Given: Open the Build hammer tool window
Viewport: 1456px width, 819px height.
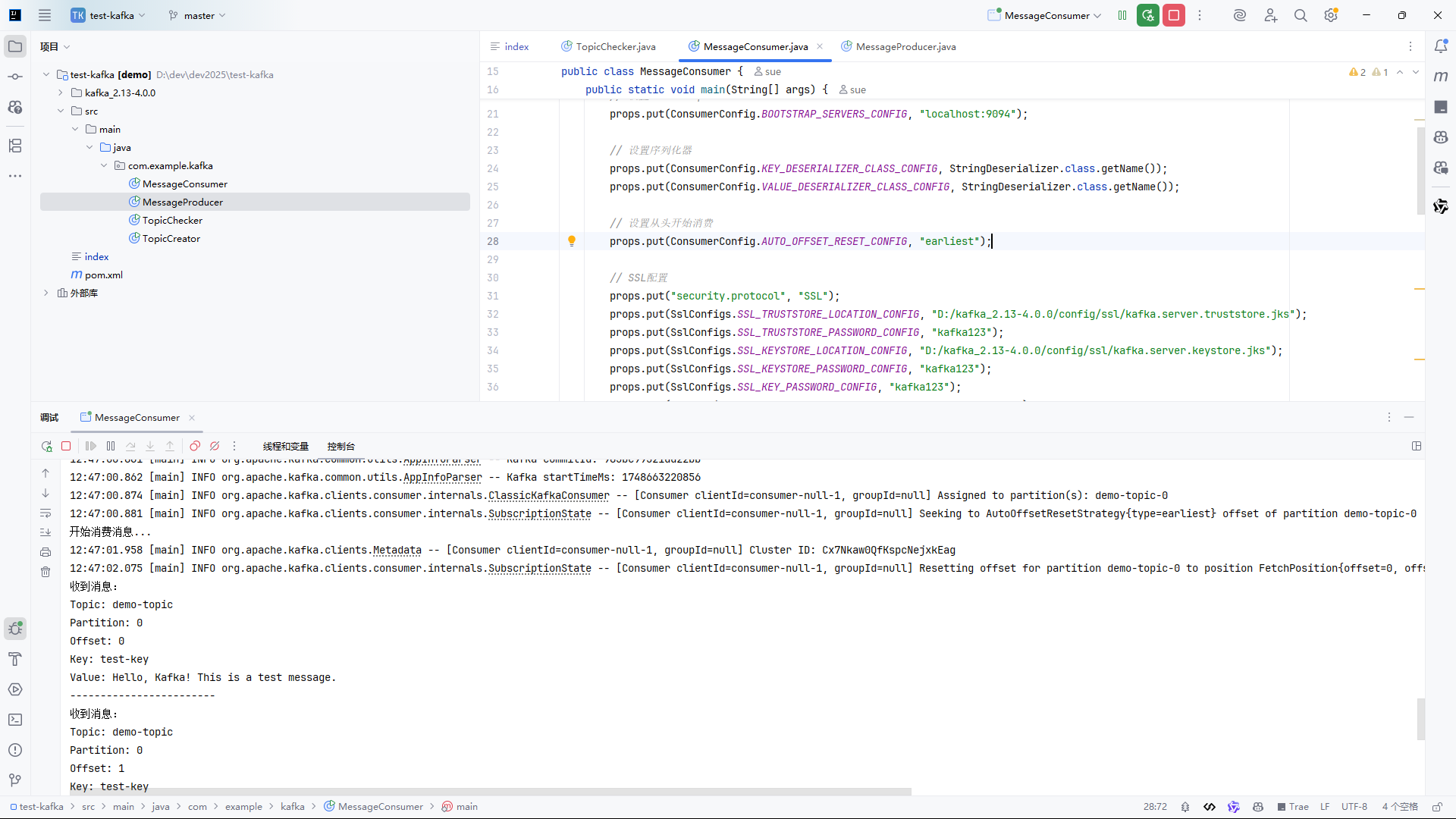Looking at the screenshot, I should (x=15, y=659).
